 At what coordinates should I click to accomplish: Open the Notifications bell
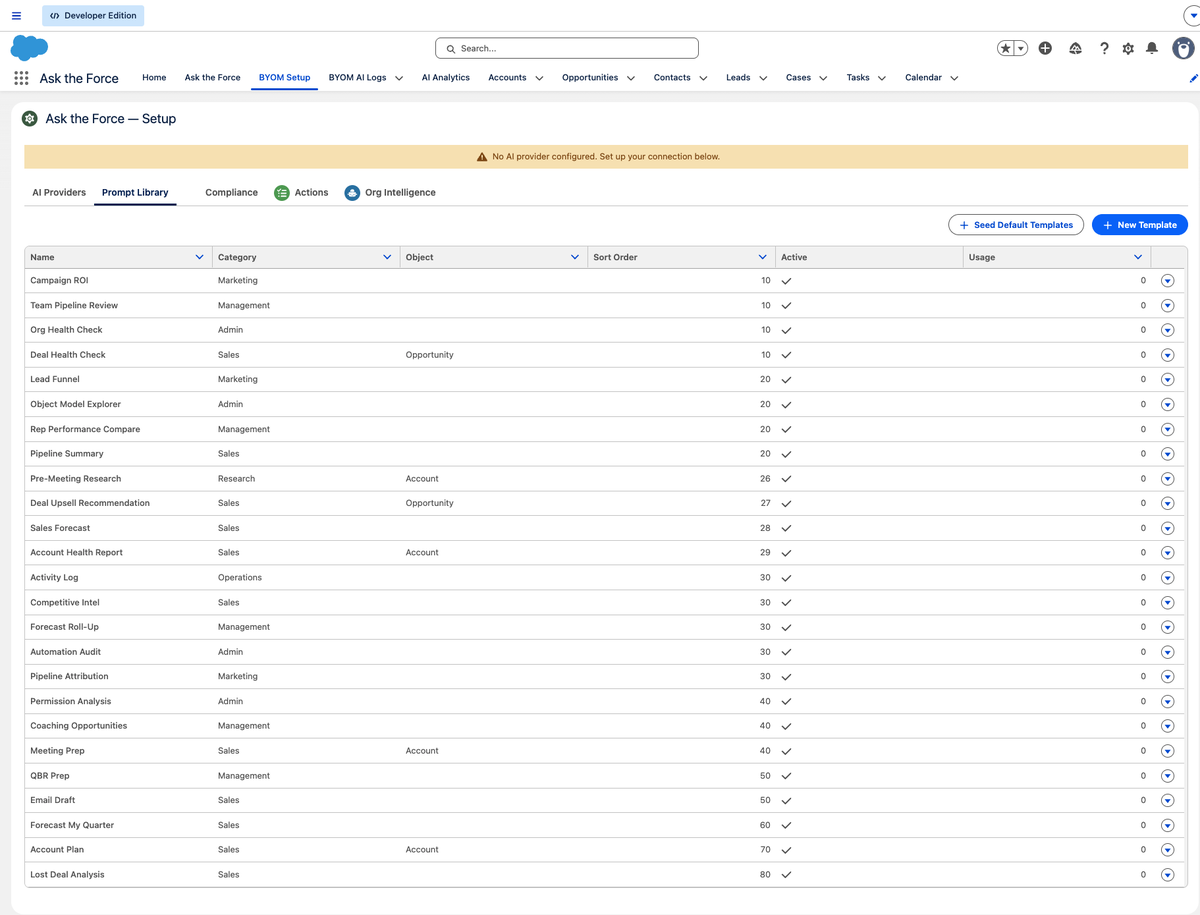coord(1152,48)
